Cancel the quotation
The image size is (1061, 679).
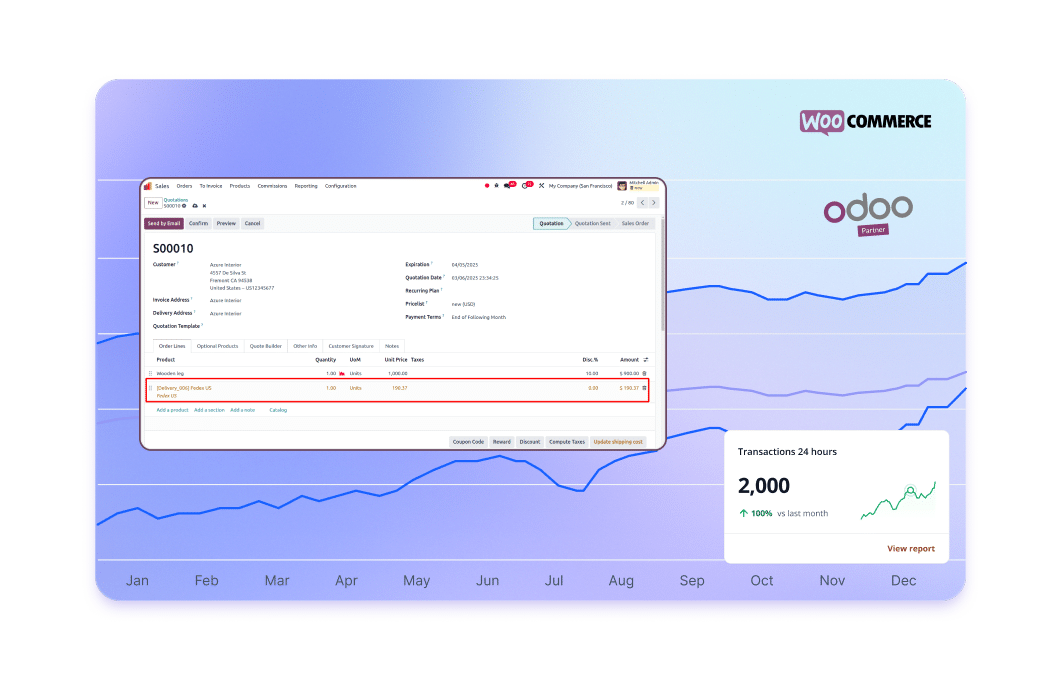[x=252, y=223]
